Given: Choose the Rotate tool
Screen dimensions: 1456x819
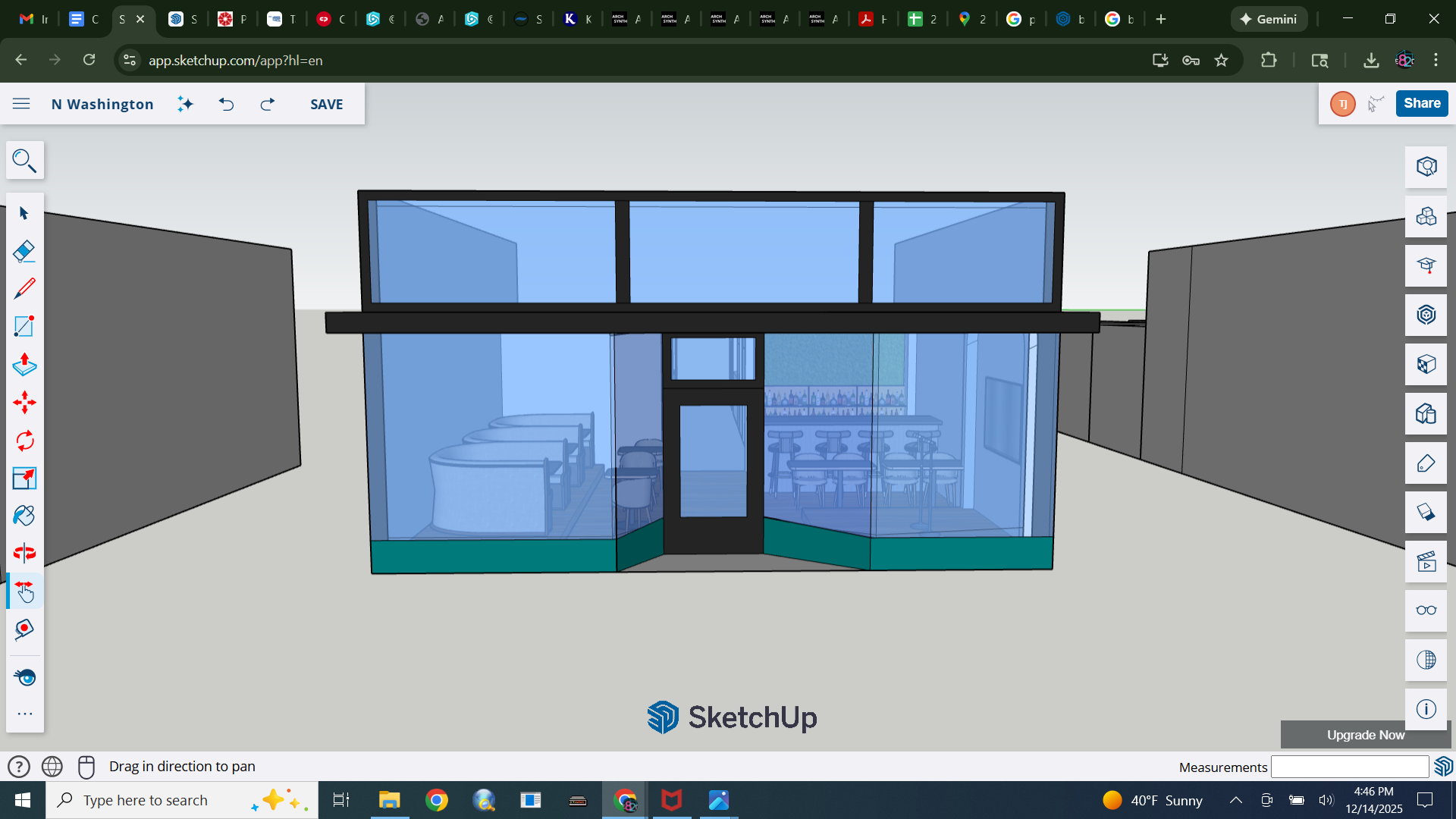Looking at the screenshot, I should click(24, 441).
